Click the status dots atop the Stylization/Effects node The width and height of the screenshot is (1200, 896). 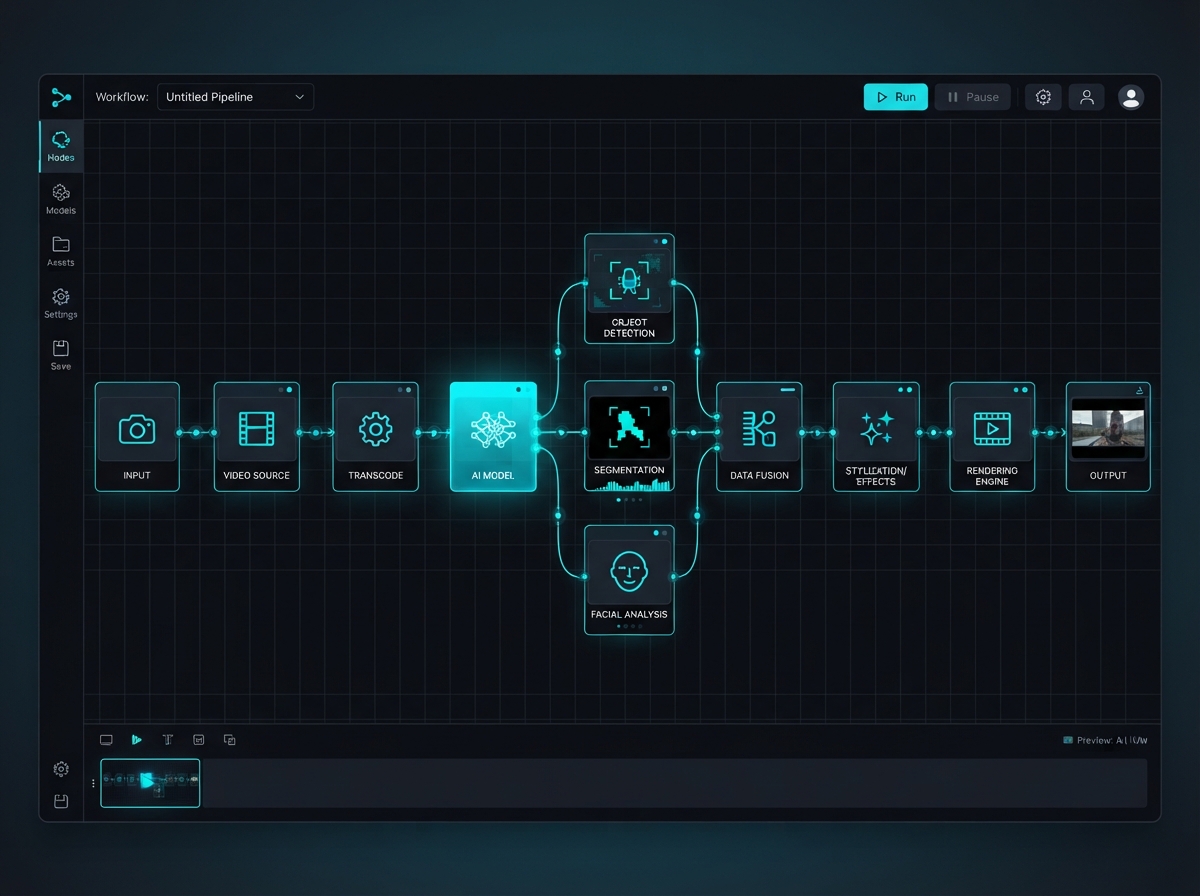906,389
